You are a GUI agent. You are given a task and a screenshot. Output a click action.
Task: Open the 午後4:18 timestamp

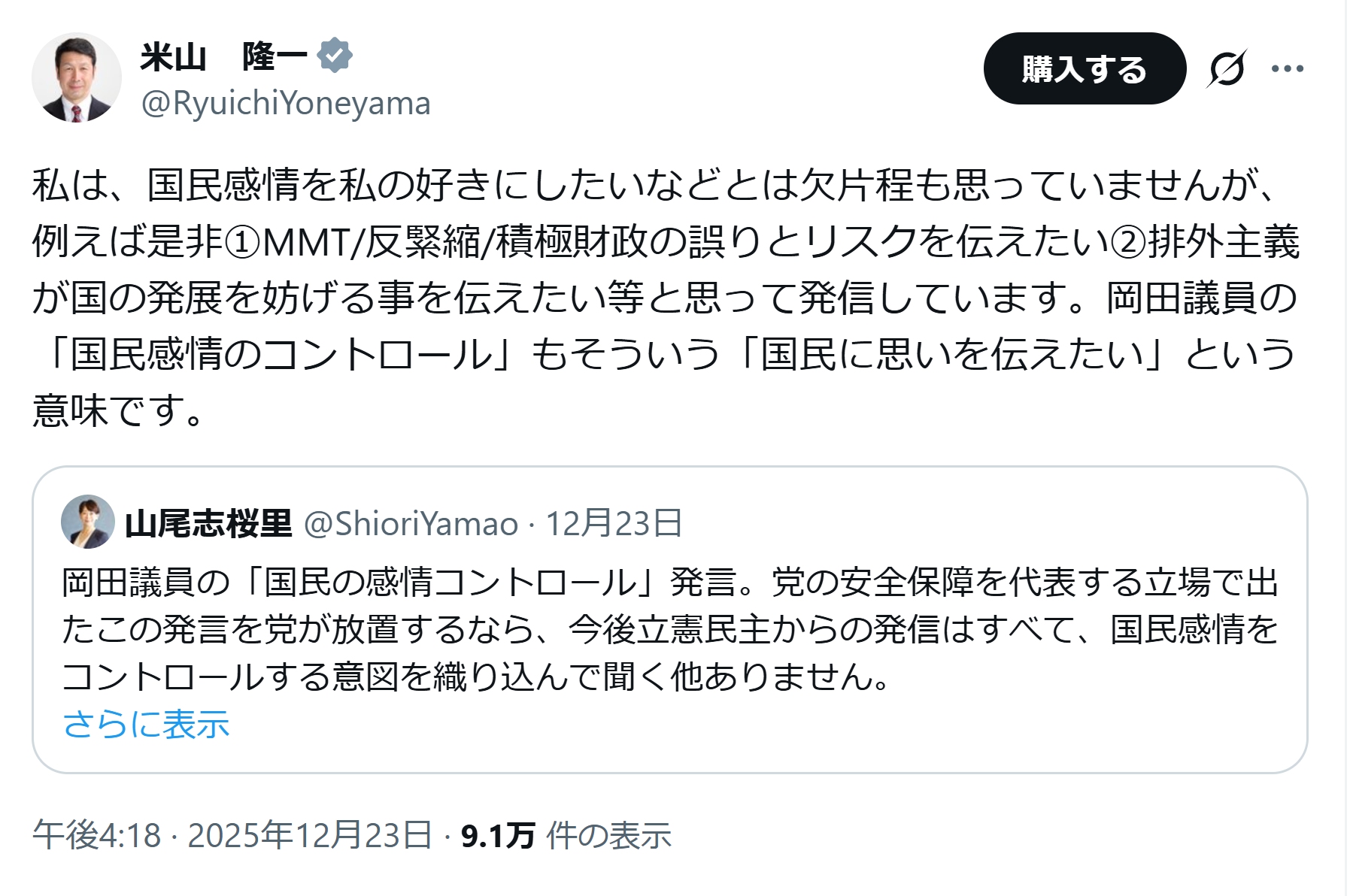(97, 835)
